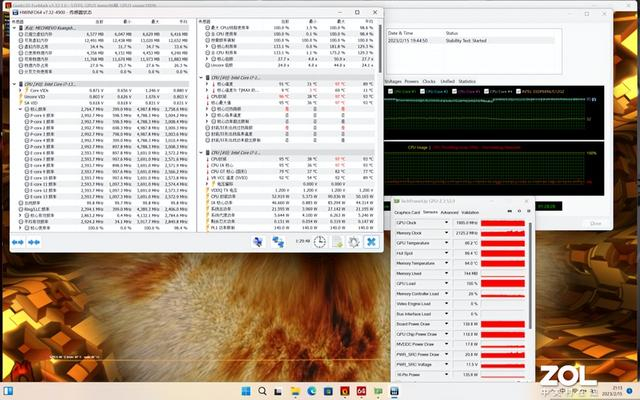Open the Advanced tab in GPU-Z
The image size is (640, 400).
(x=451, y=212)
